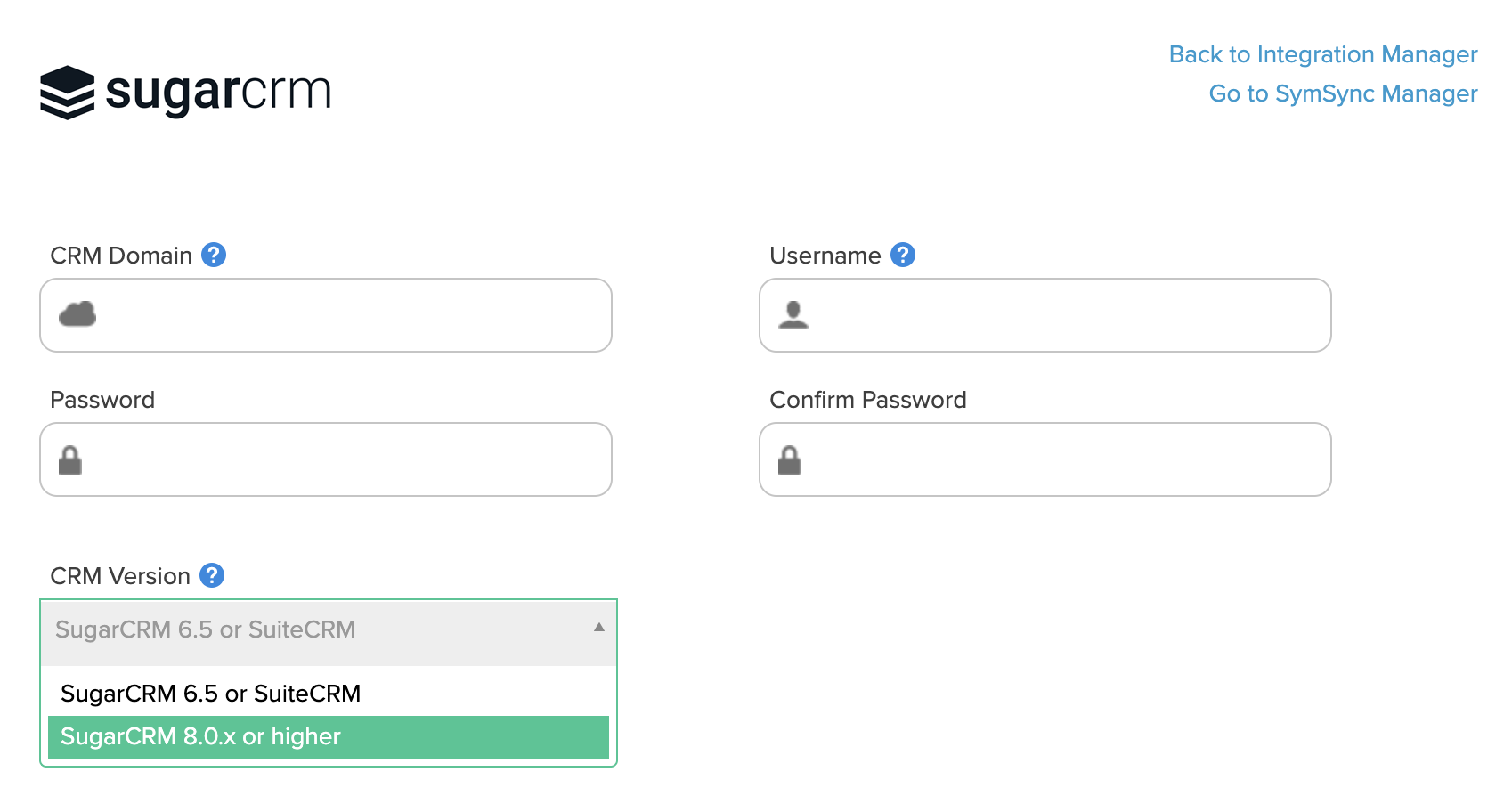
Task: Click the person icon in Username field
Action: (793, 315)
